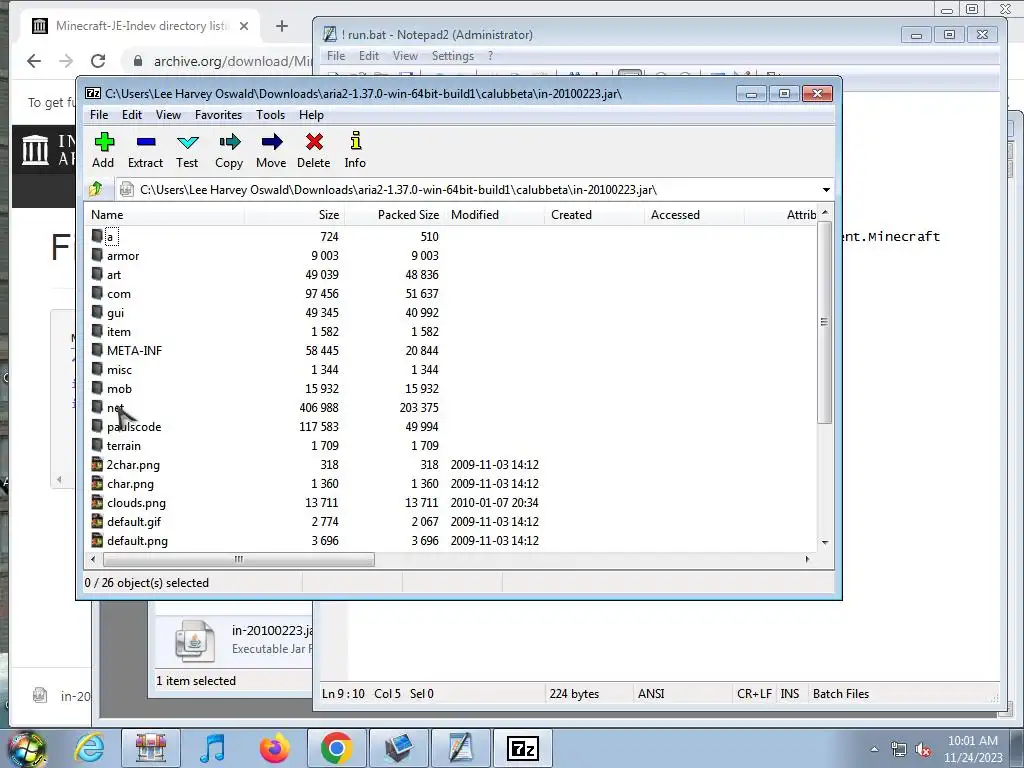Select the com folder
Screen dimensions: 1024x768
119,294
